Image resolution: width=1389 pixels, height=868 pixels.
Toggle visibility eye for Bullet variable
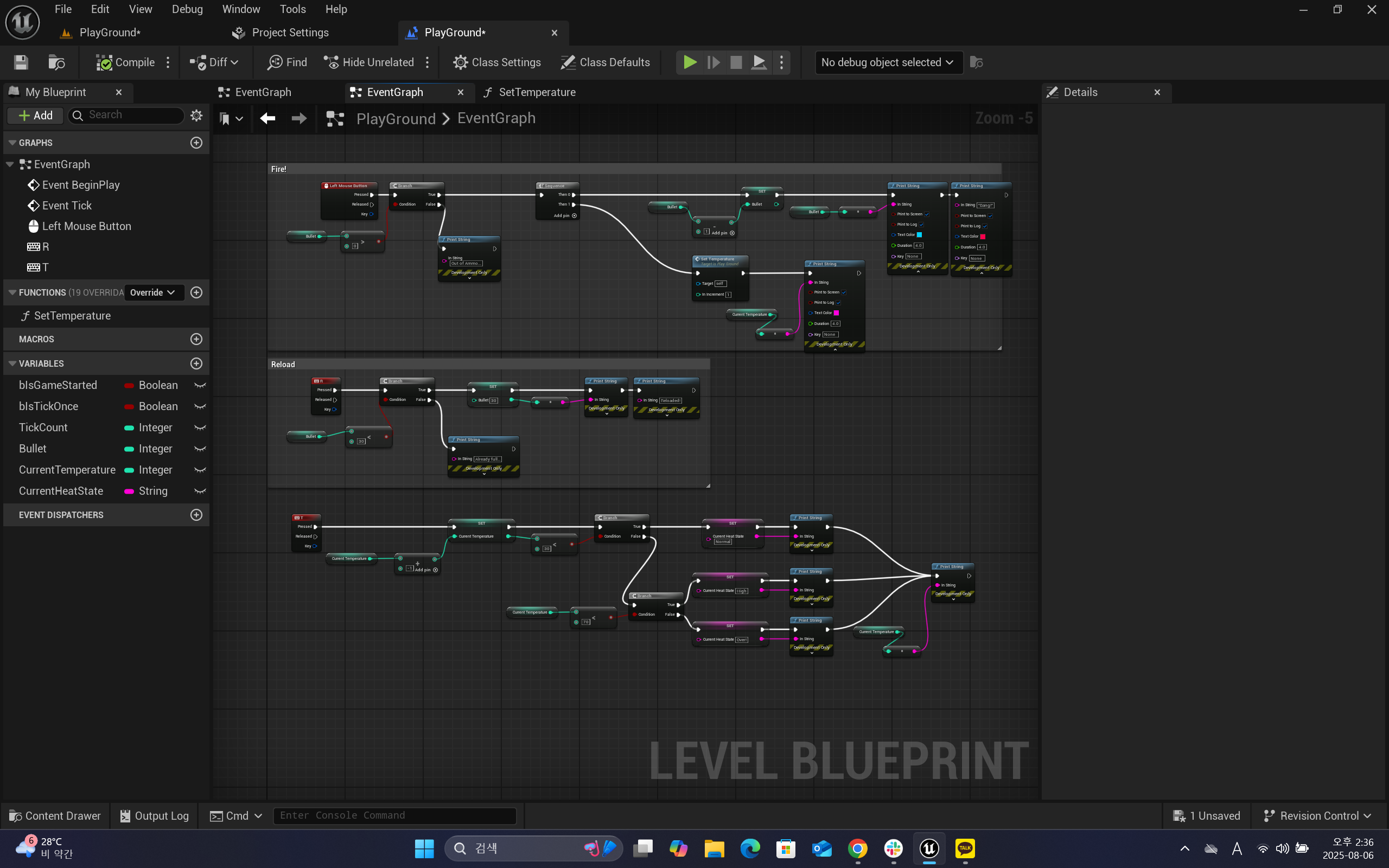pos(200,449)
